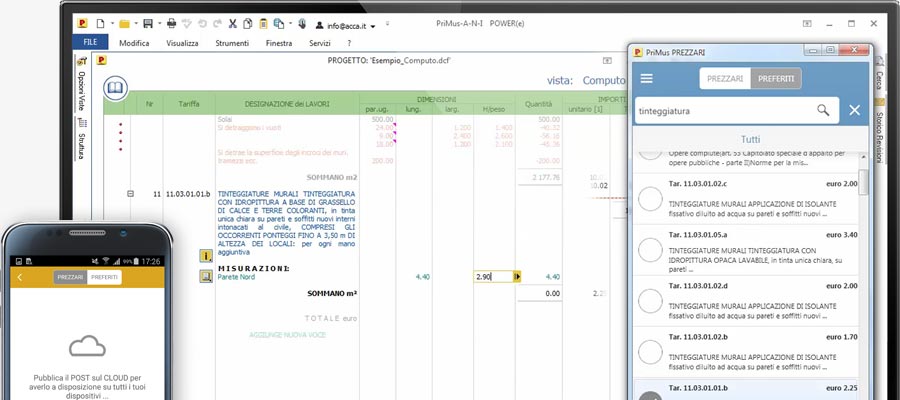The image size is (900, 400).
Task: Open dropdown arrow next to New icon
Action: (111, 25)
